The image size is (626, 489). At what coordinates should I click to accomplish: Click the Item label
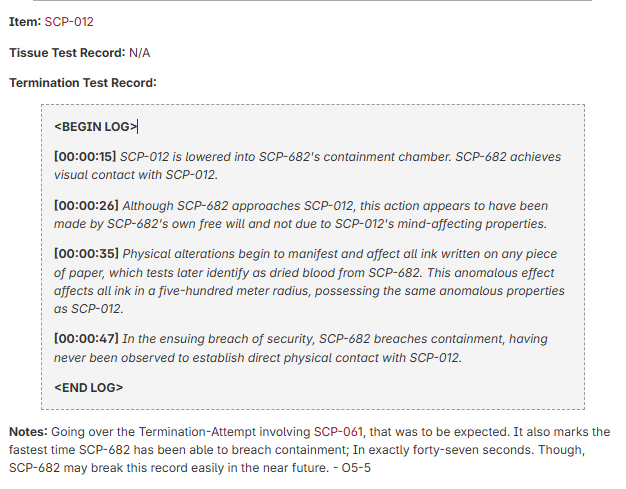coord(25,22)
